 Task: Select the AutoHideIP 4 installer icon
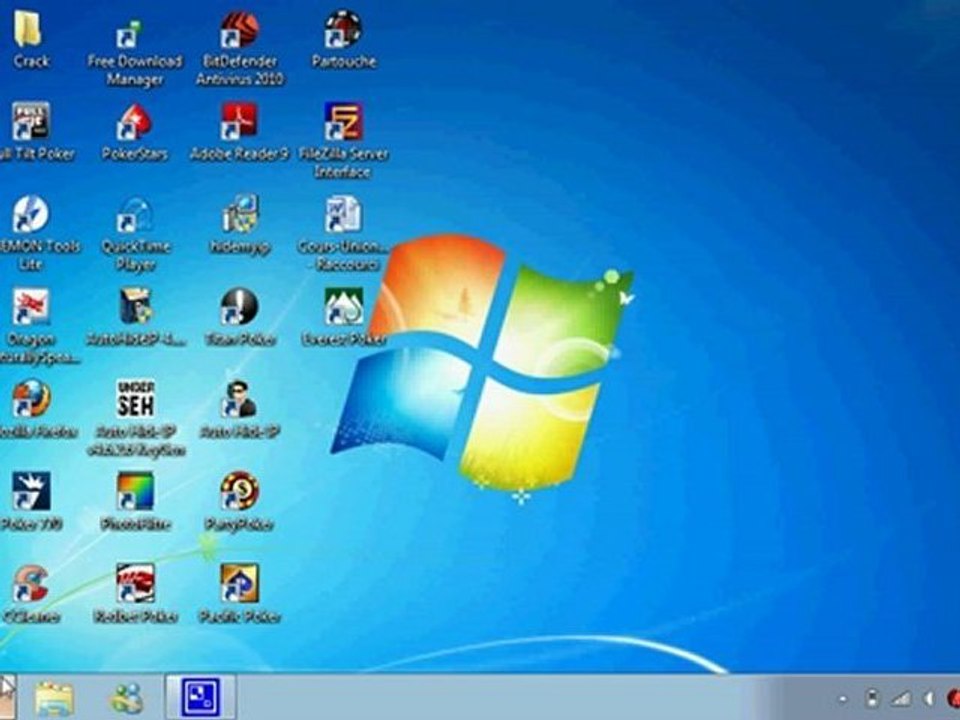tap(135, 306)
